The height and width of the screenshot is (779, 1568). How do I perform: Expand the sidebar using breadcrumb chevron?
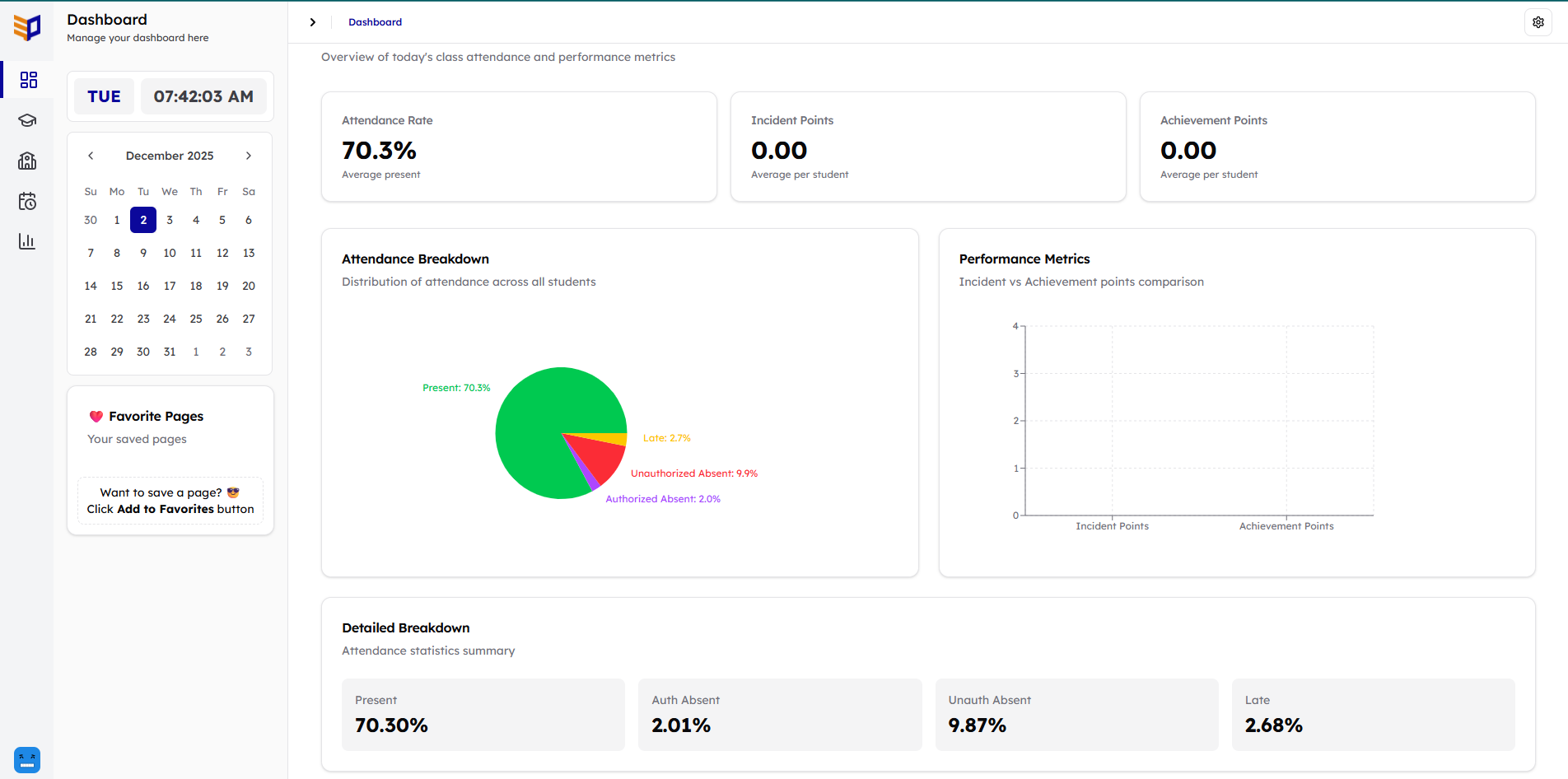(x=313, y=22)
